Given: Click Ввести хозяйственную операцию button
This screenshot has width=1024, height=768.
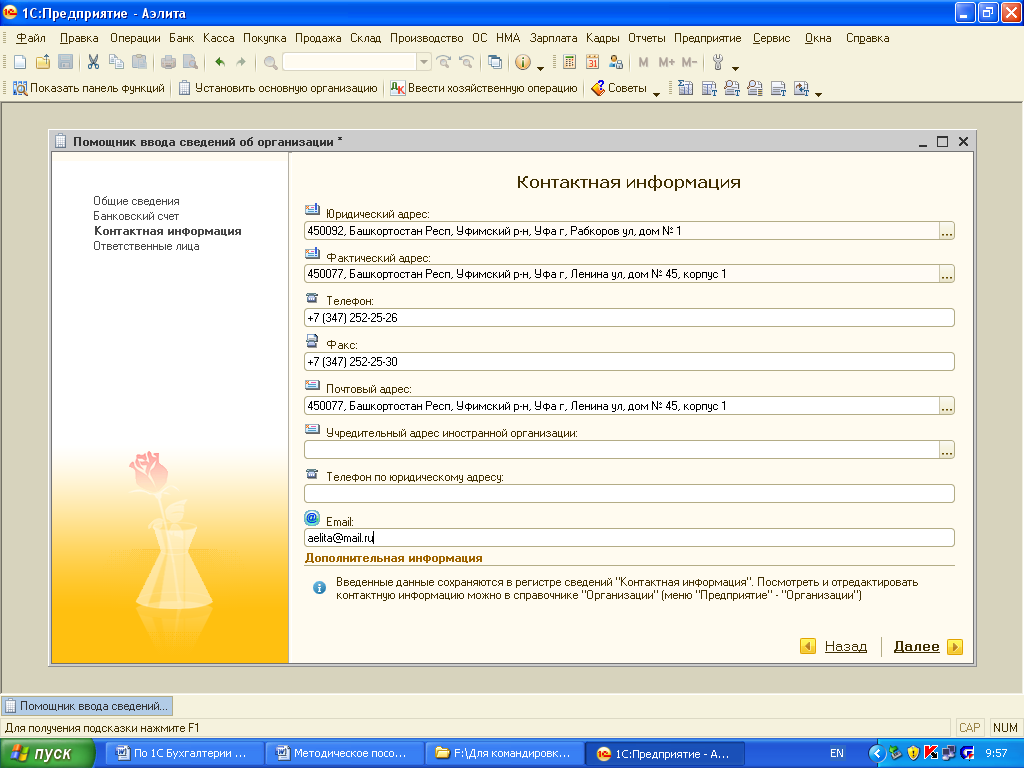Looking at the screenshot, I should (484, 88).
